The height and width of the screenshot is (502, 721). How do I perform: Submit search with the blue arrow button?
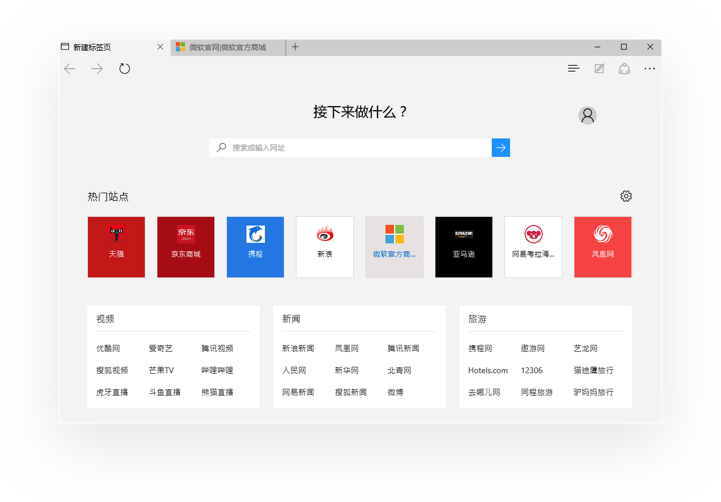pos(501,148)
